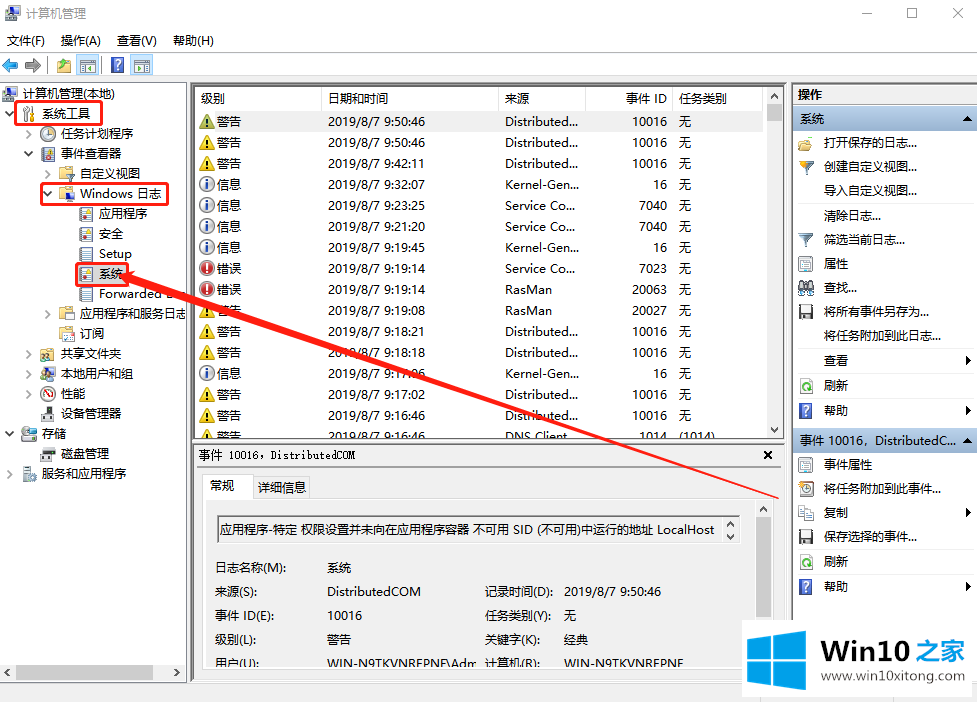Collapse the 系统工具 tree node

coord(9,113)
